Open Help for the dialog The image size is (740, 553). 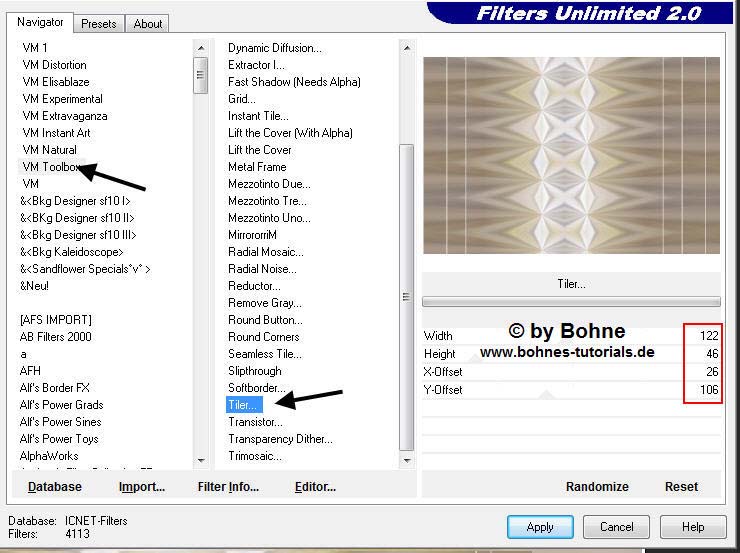click(693, 527)
